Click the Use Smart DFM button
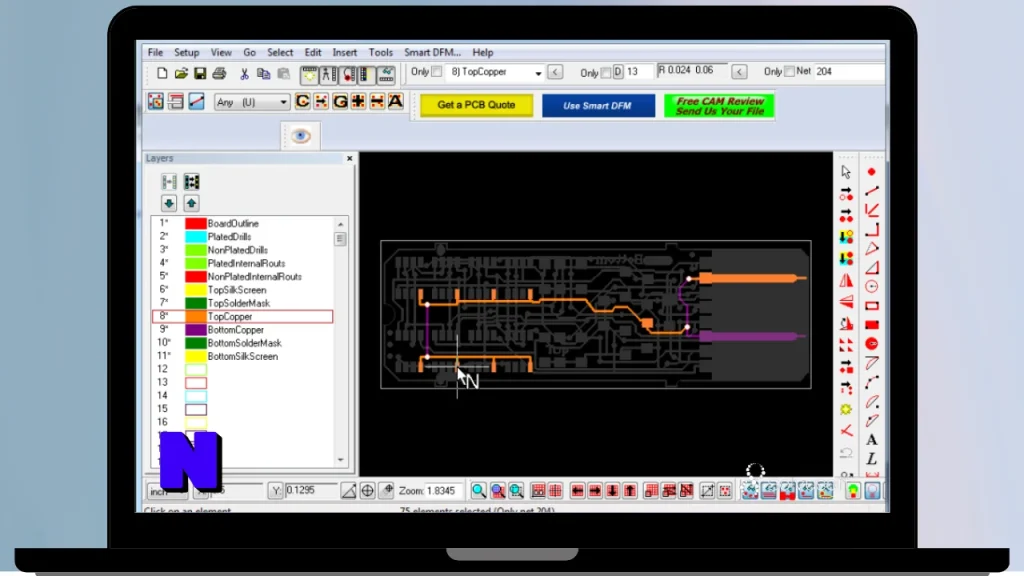Viewport: 1024px width, 576px height. (598, 105)
